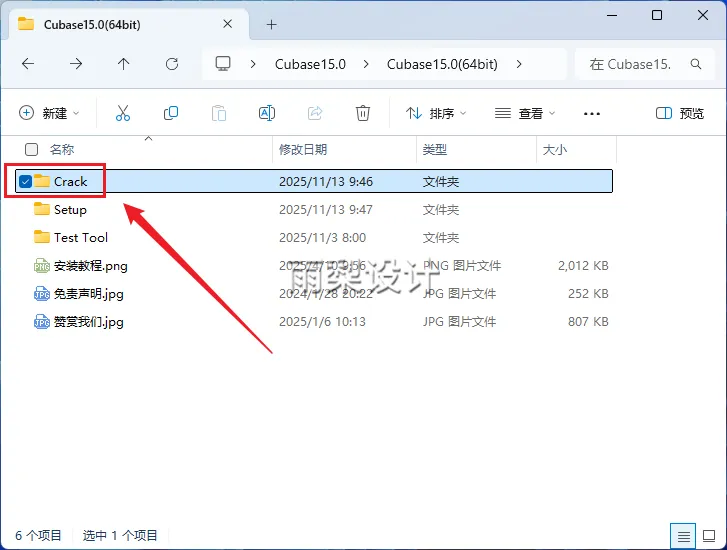Image resolution: width=727 pixels, height=550 pixels.
Task: Open the three-dot See more menu
Action: click(x=592, y=114)
